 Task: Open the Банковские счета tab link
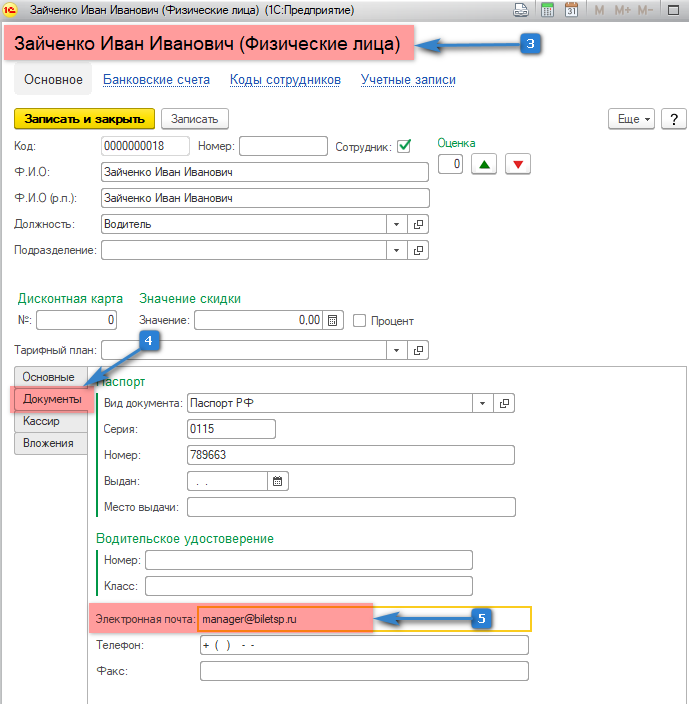[x=156, y=79]
